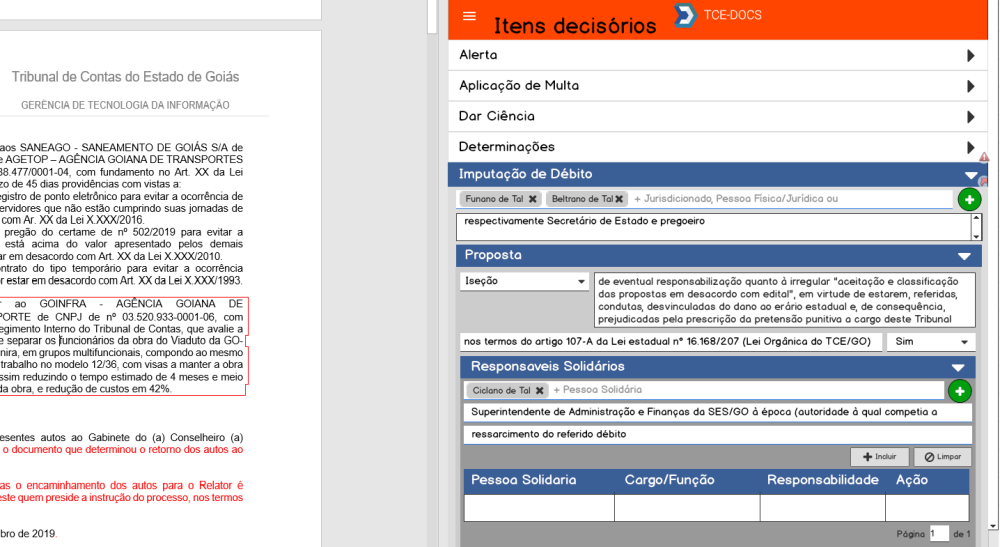Expand the Determinações section

[970, 147]
